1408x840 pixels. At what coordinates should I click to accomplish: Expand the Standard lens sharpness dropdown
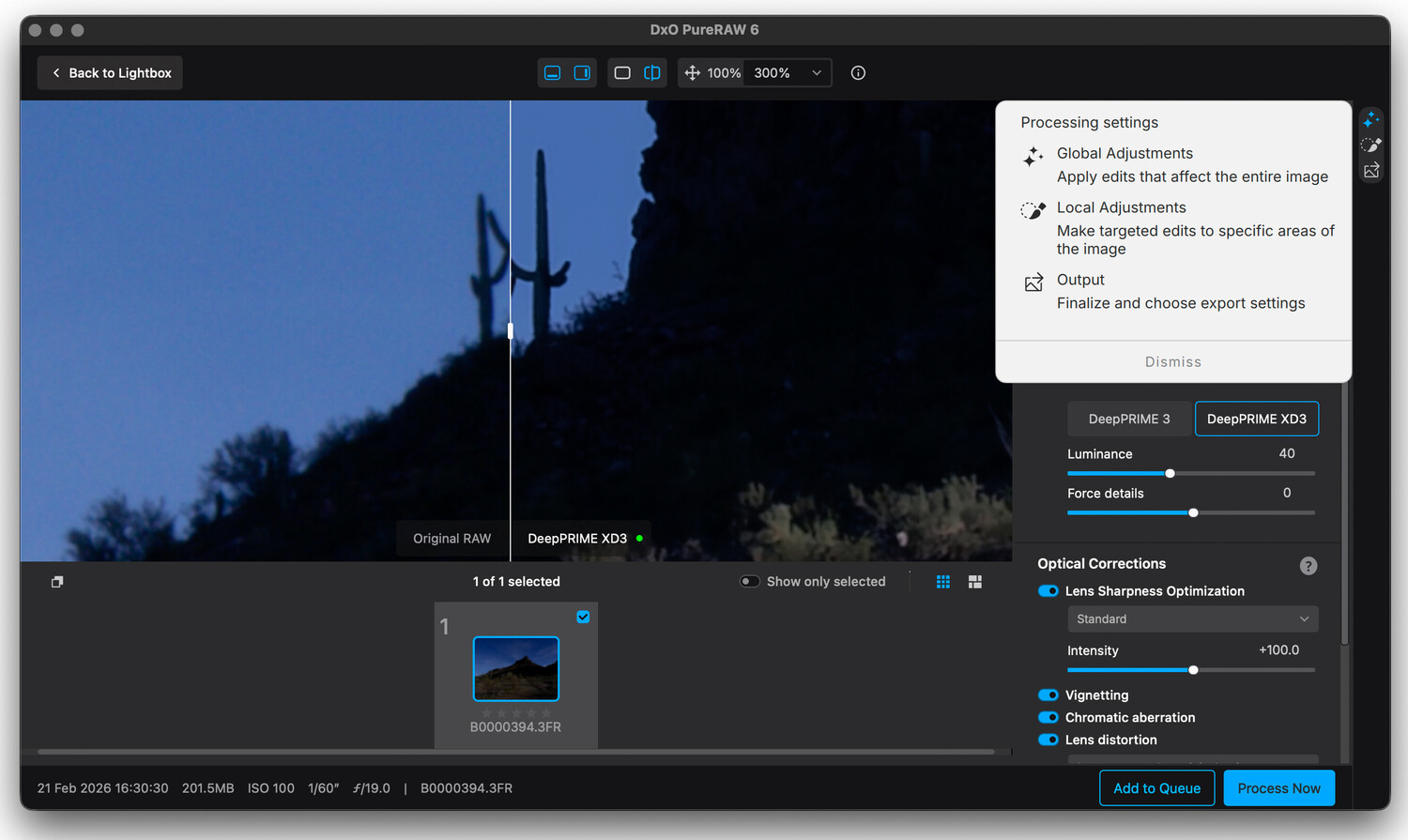tap(1193, 619)
